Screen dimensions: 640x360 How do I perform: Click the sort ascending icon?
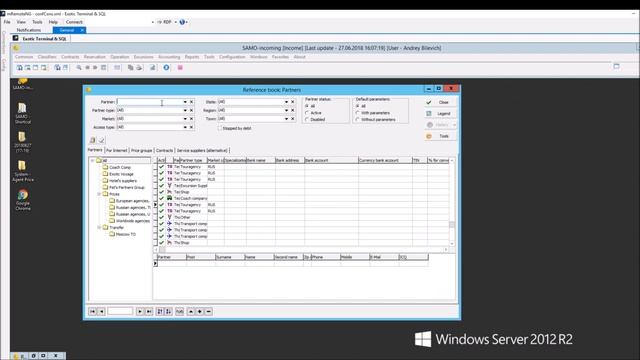coord(160,311)
